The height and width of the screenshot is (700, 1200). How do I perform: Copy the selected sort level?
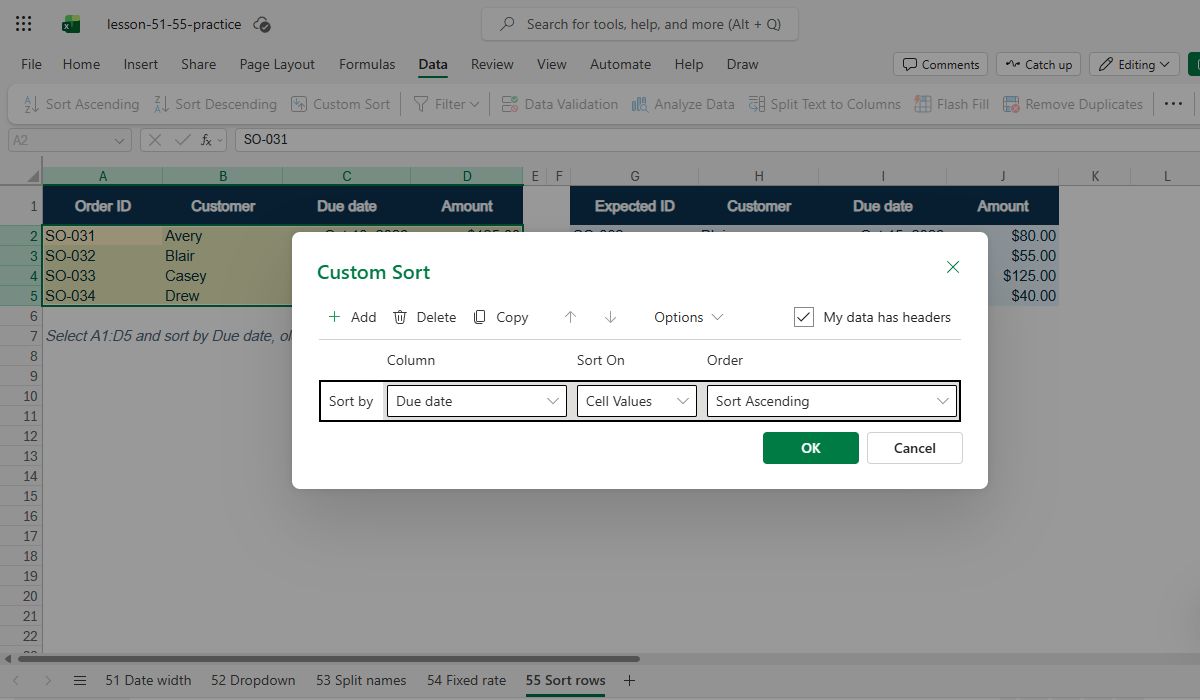point(500,317)
